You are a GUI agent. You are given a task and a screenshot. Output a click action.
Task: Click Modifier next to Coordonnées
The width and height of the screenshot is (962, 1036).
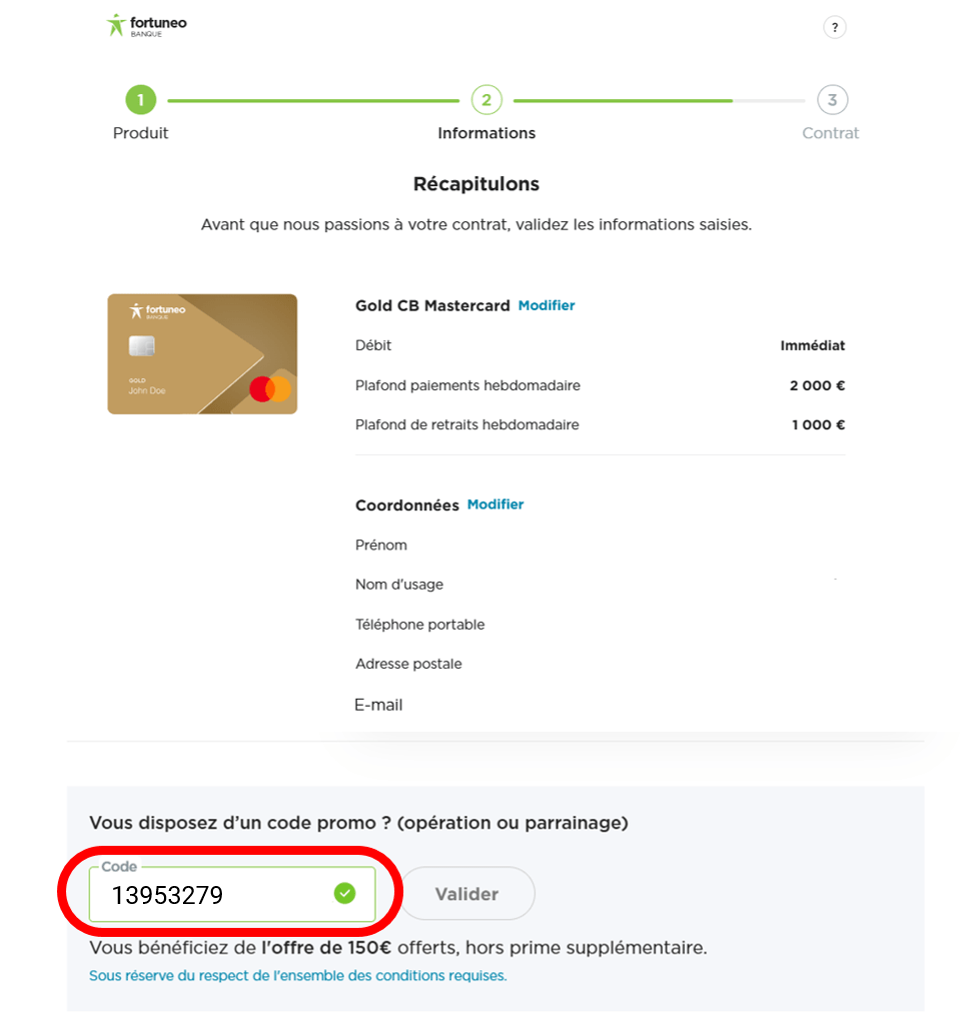click(495, 504)
